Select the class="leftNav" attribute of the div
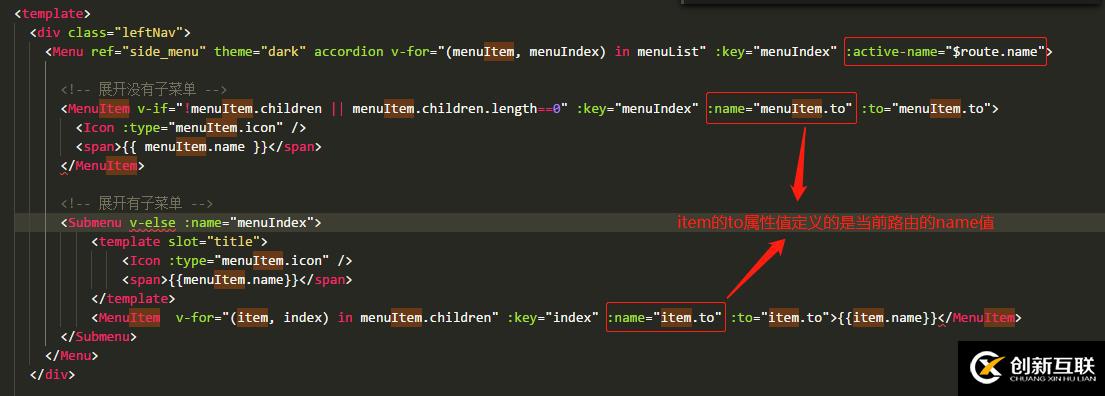This screenshot has width=1105, height=396. 125,32
